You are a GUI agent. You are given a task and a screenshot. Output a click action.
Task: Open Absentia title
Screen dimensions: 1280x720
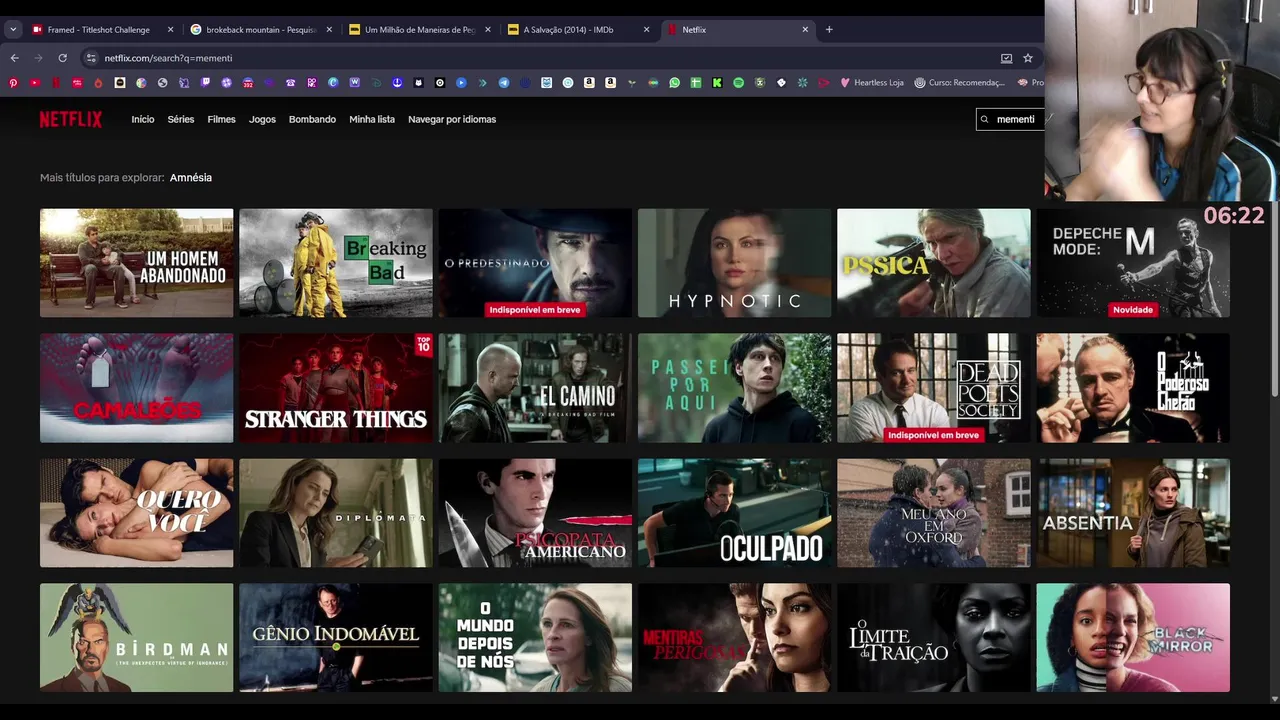[1133, 513]
